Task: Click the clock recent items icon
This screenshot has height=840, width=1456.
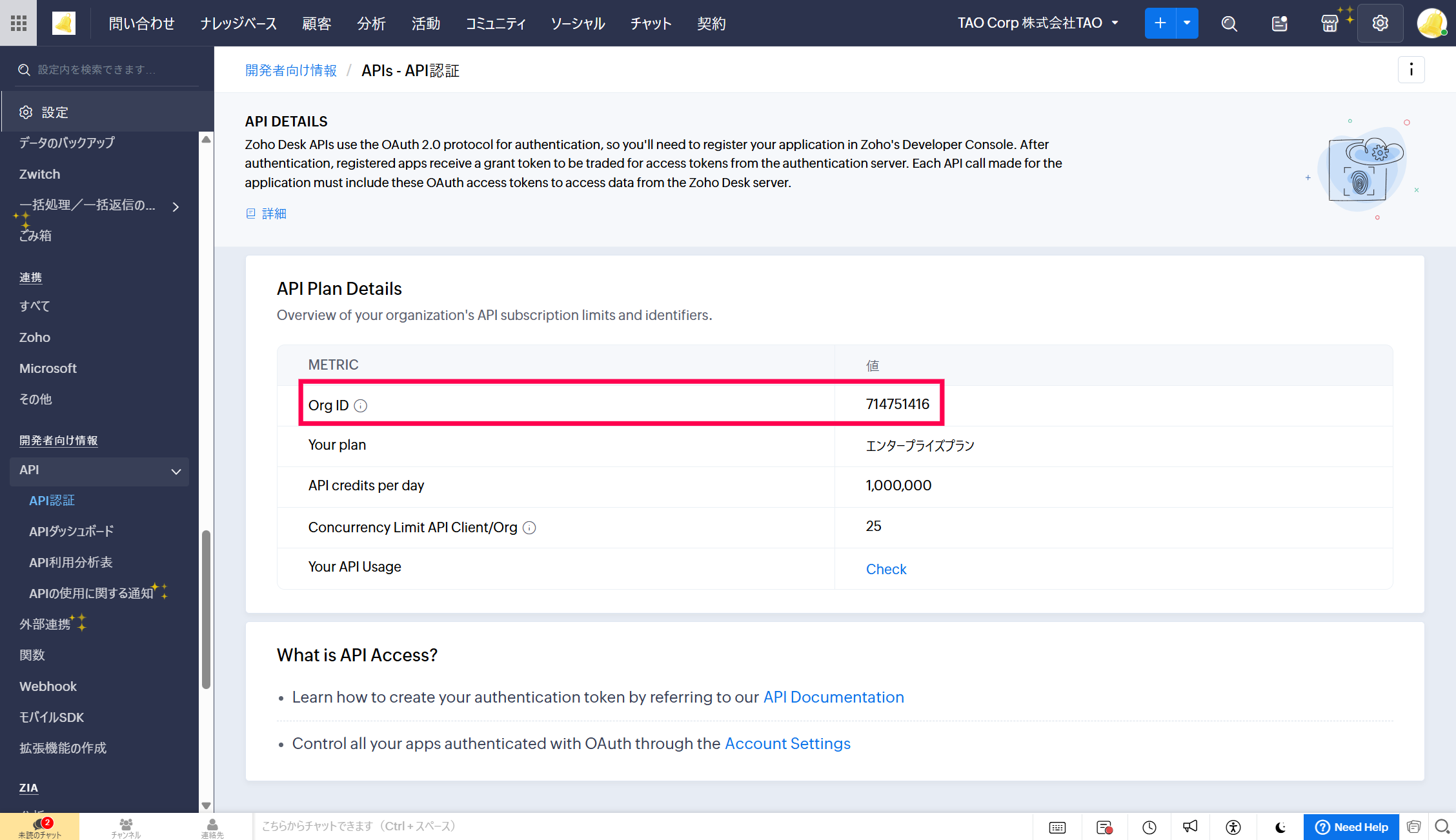Action: click(1149, 826)
